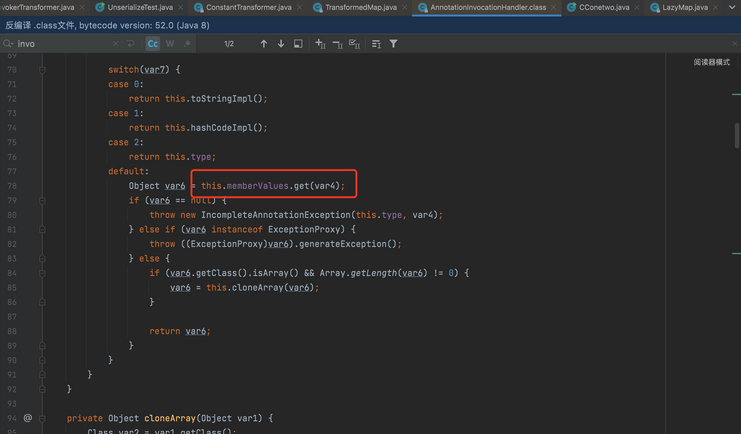Toggle fold end marker at line 89

(x=42, y=346)
